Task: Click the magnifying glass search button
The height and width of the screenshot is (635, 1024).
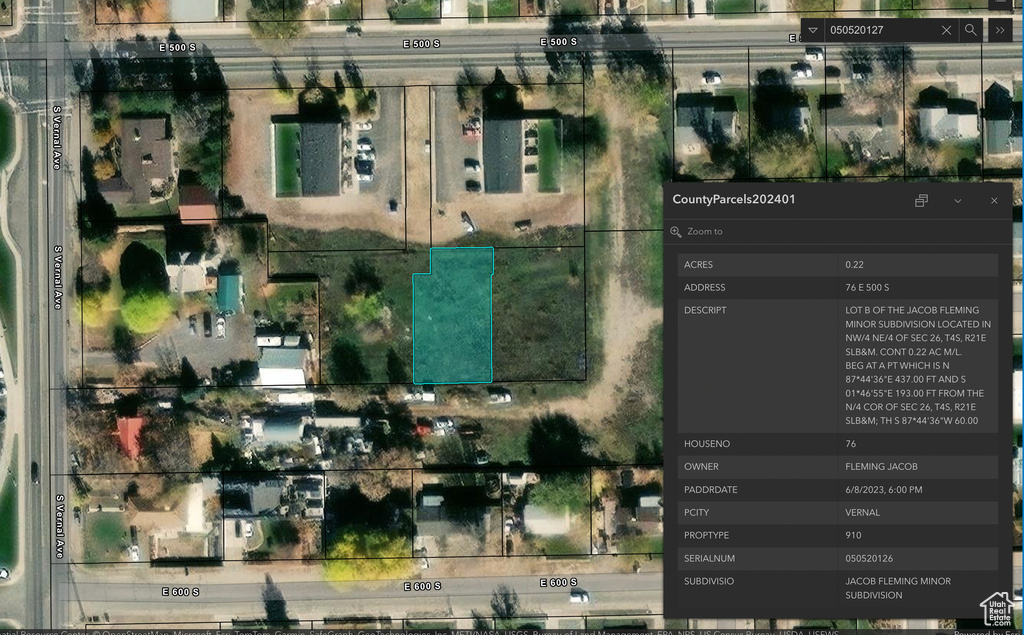Action: pyautogui.click(x=970, y=30)
